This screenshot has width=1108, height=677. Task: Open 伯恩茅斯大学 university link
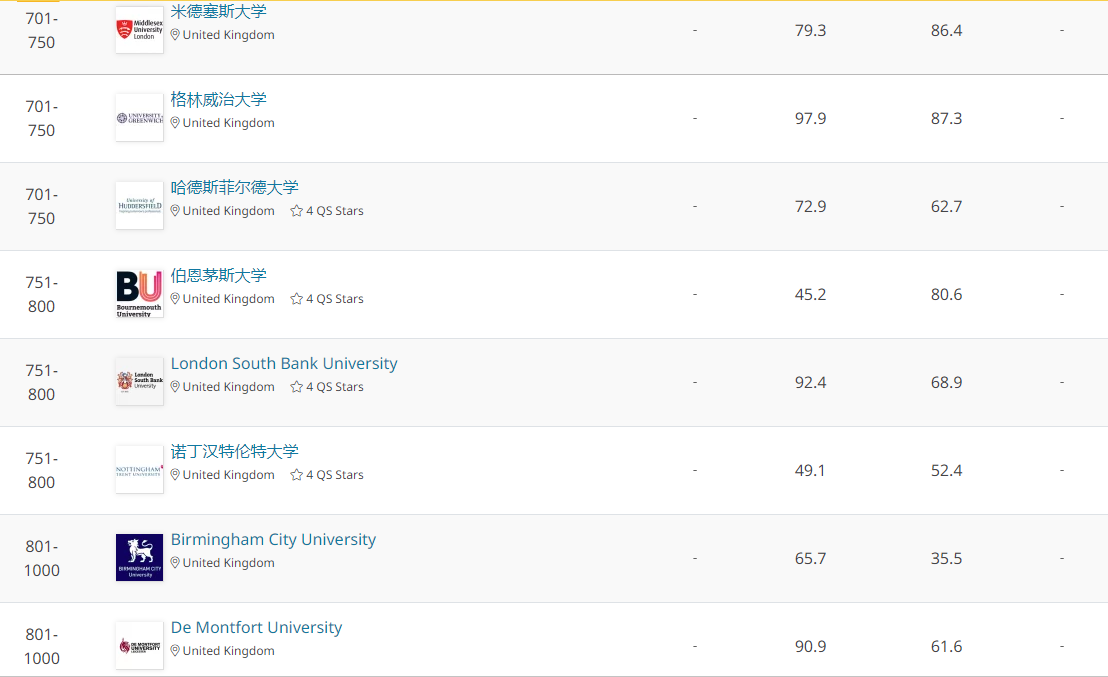pos(218,275)
